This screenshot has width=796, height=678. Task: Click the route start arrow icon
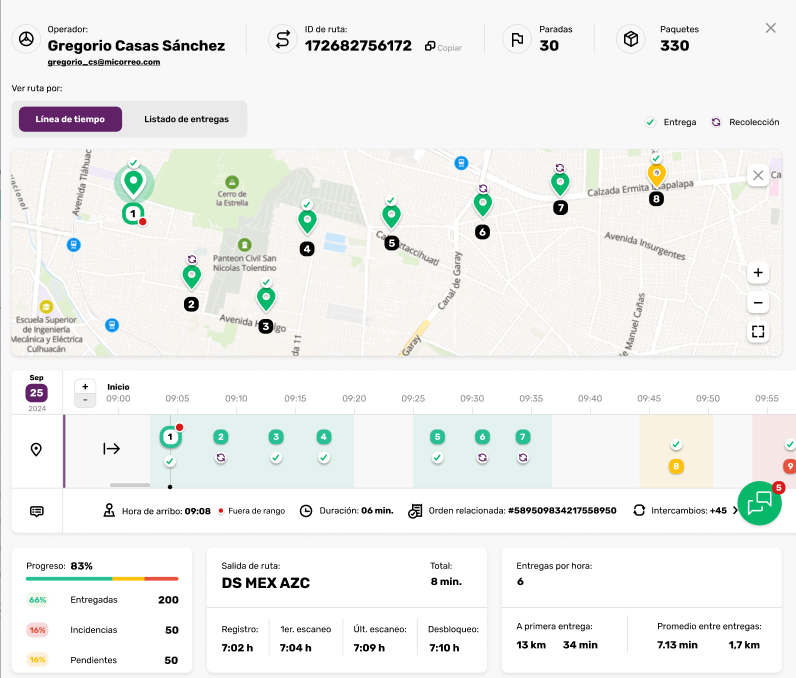pyautogui.click(x=111, y=449)
